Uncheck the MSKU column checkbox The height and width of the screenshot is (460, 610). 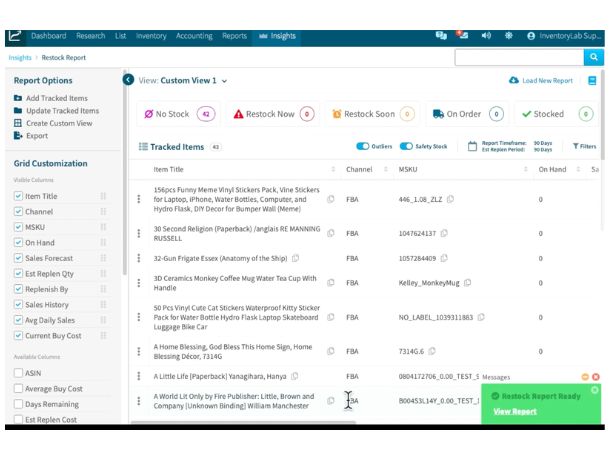(18, 227)
